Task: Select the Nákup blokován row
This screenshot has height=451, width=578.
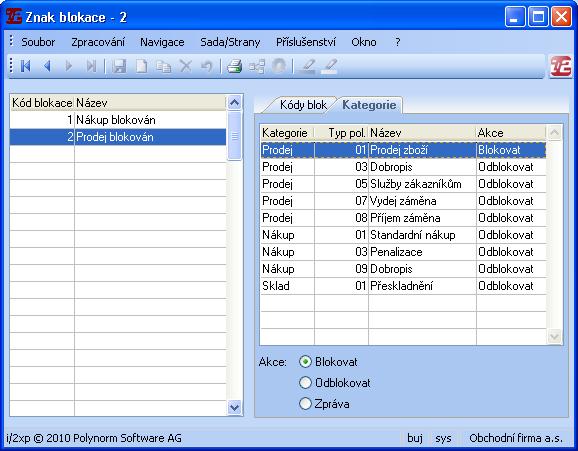Action: pyautogui.click(x=118, y=120)
